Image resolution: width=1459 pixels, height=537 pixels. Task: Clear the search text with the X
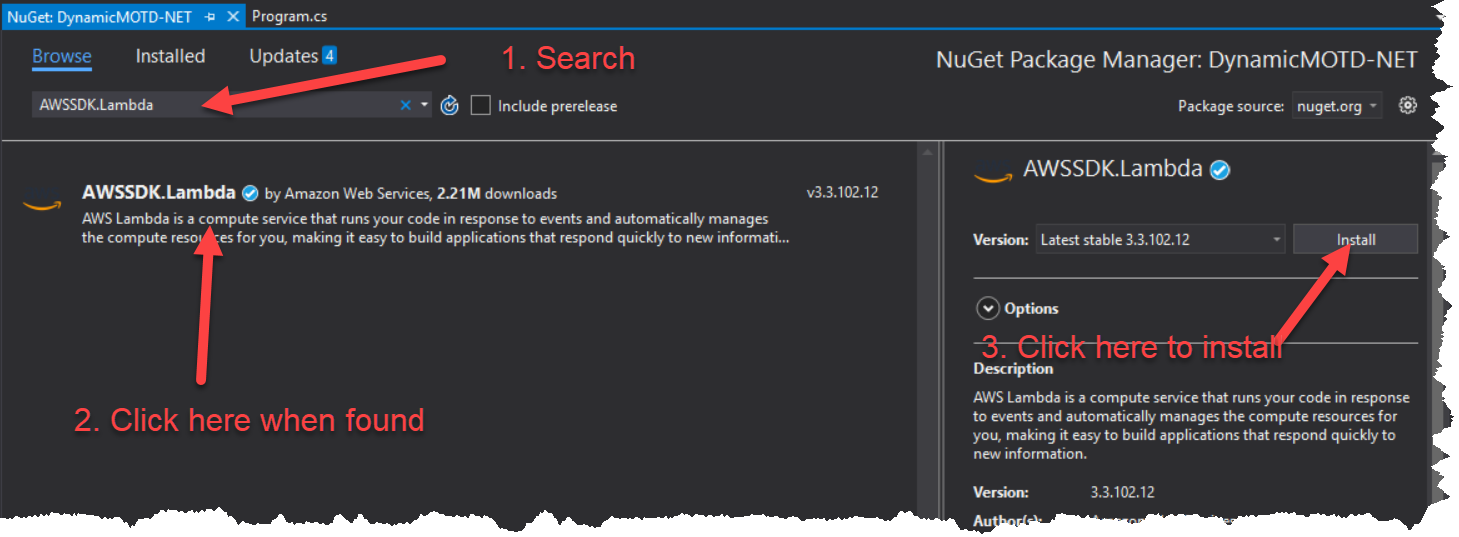coord(406,105)
